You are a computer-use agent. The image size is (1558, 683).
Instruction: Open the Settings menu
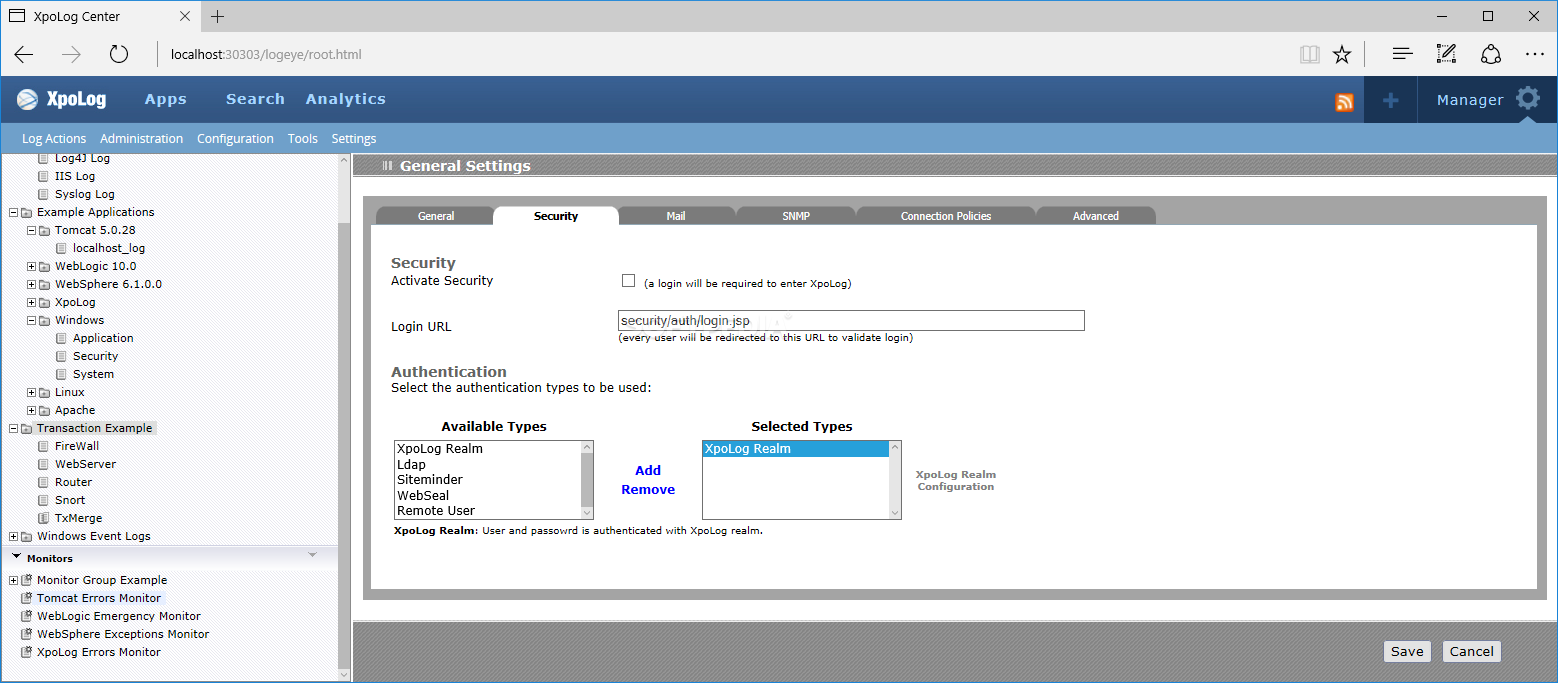pos(354,139)
